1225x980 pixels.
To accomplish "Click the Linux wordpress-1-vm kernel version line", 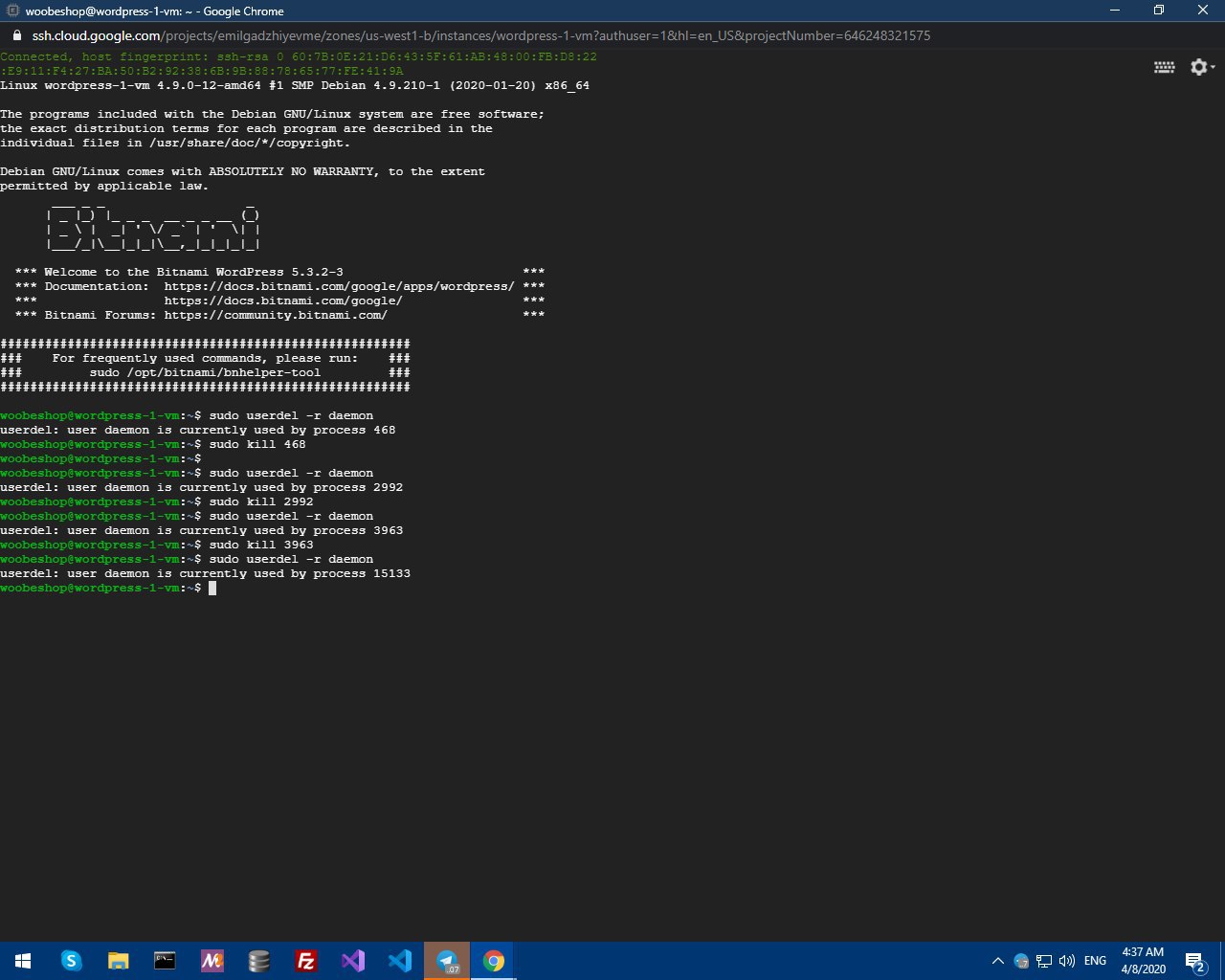I will 295,86.
